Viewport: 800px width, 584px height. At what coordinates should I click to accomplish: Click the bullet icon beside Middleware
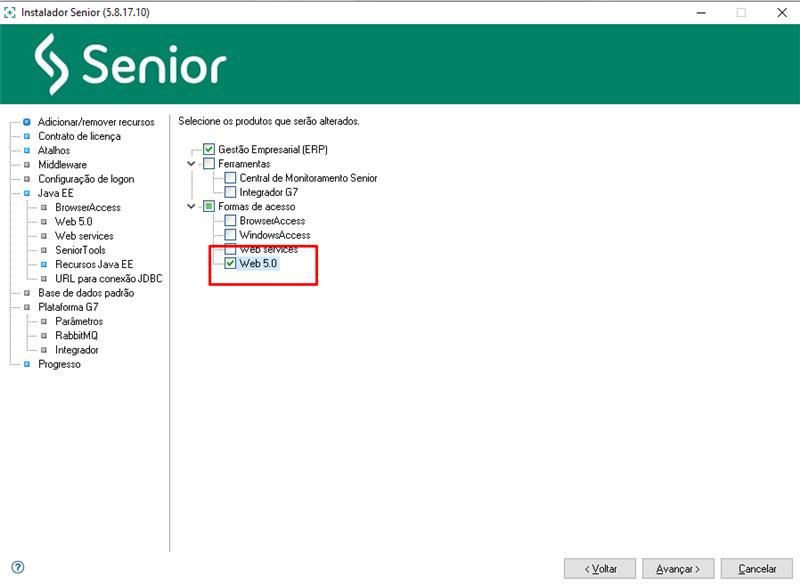coord(27,165)
